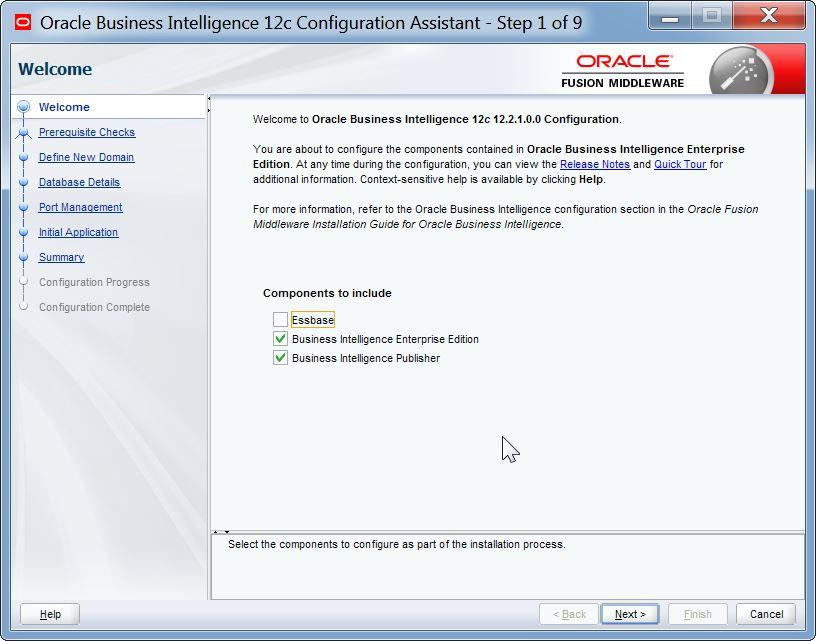Open the Quick Tour link

(x=680, y=164)
